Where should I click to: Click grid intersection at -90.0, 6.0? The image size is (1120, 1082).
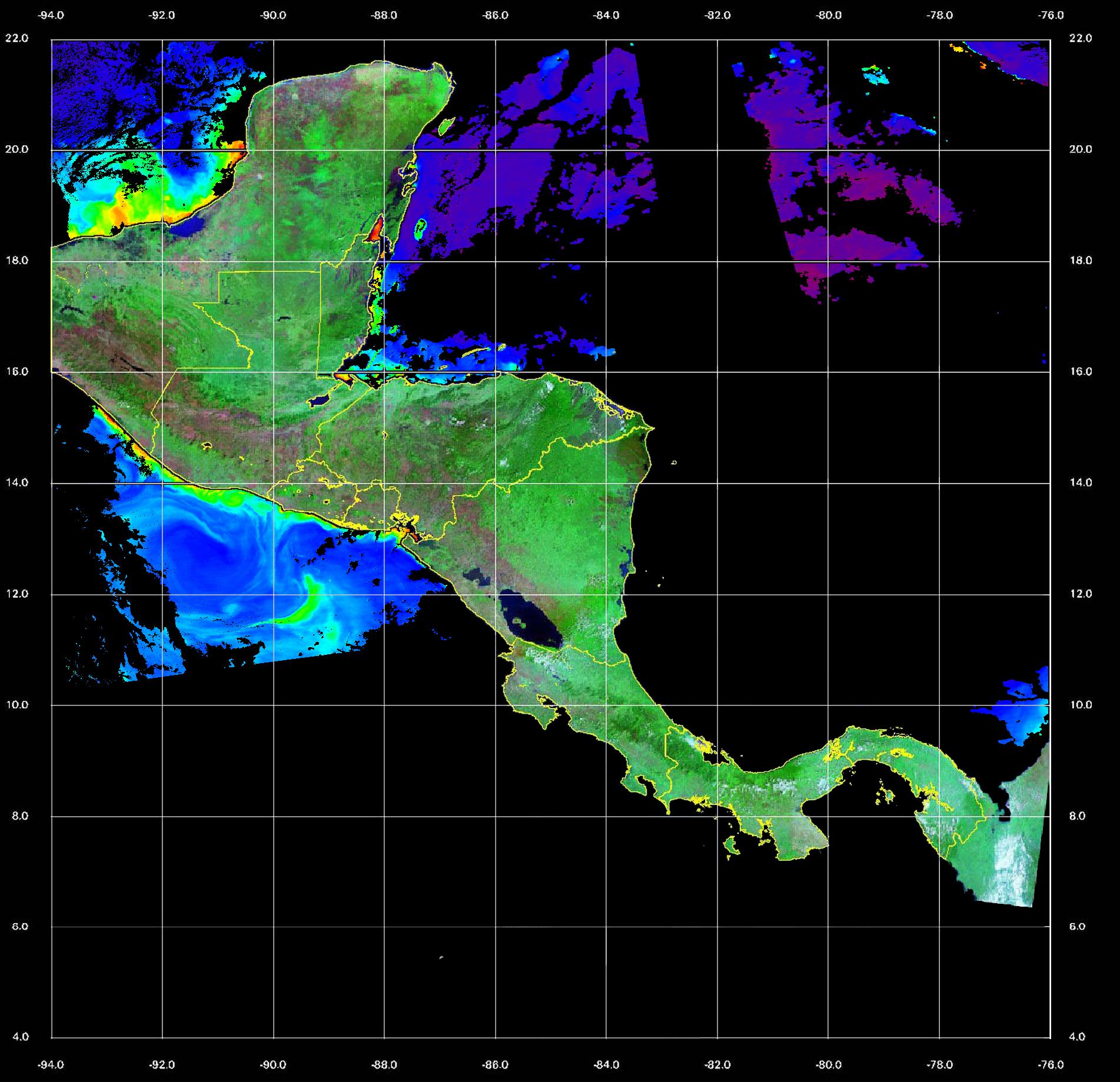pos(273,927)
